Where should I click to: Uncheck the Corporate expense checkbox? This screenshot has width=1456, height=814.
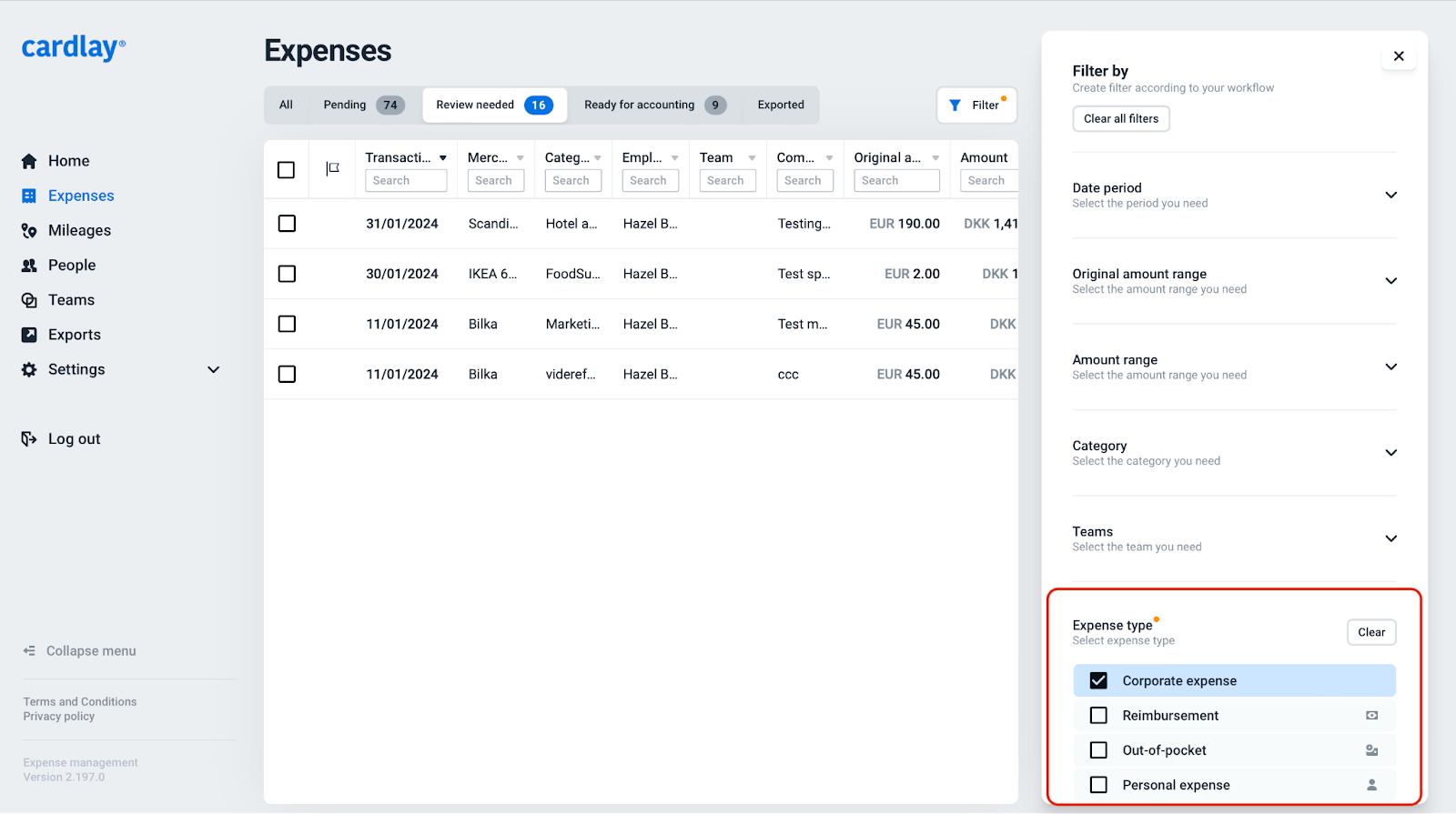[x=1098, y=681]
